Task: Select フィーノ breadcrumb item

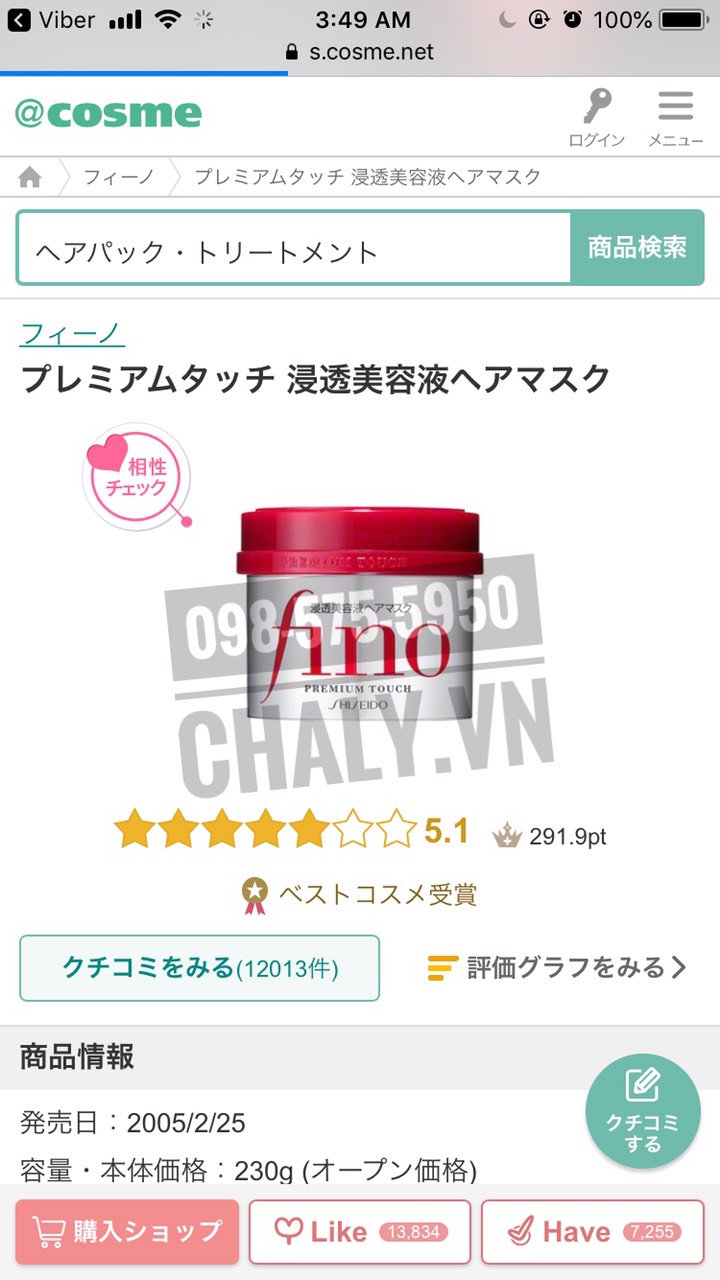Action: (118, 178)
